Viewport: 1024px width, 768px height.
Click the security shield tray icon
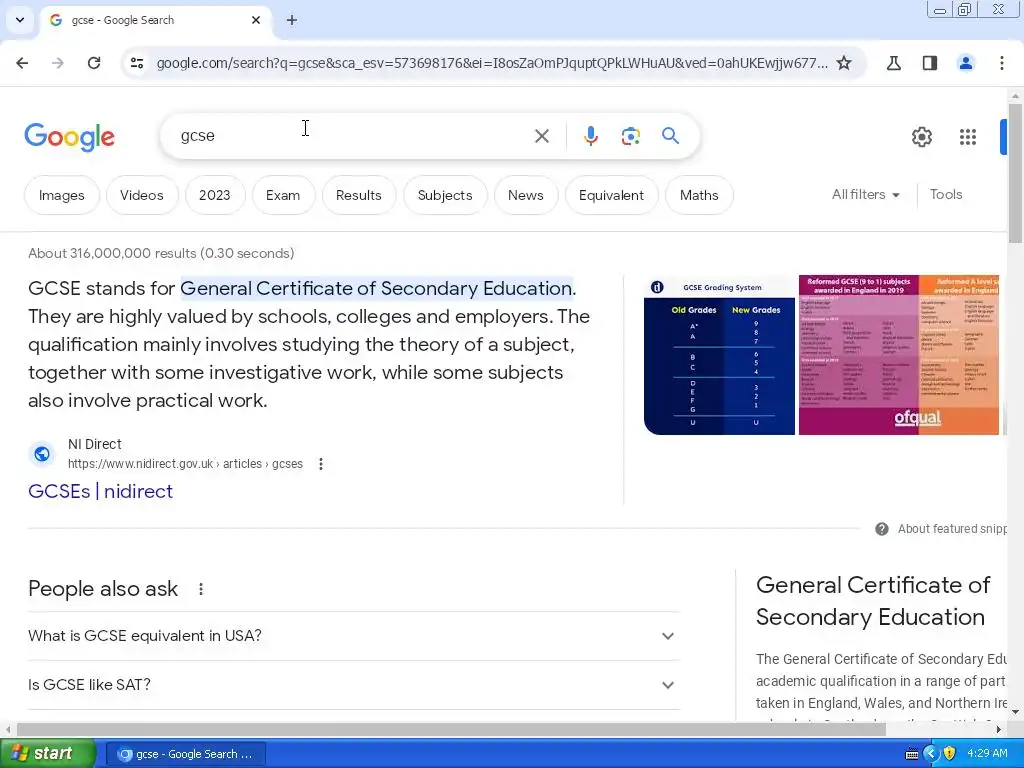[950, 754]
